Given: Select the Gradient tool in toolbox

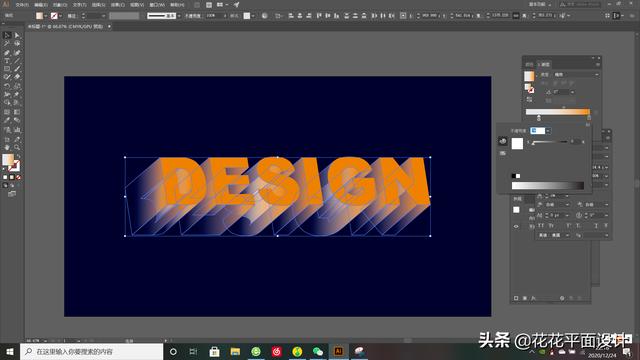Looking at the screenshot, I should pos(17,112).
